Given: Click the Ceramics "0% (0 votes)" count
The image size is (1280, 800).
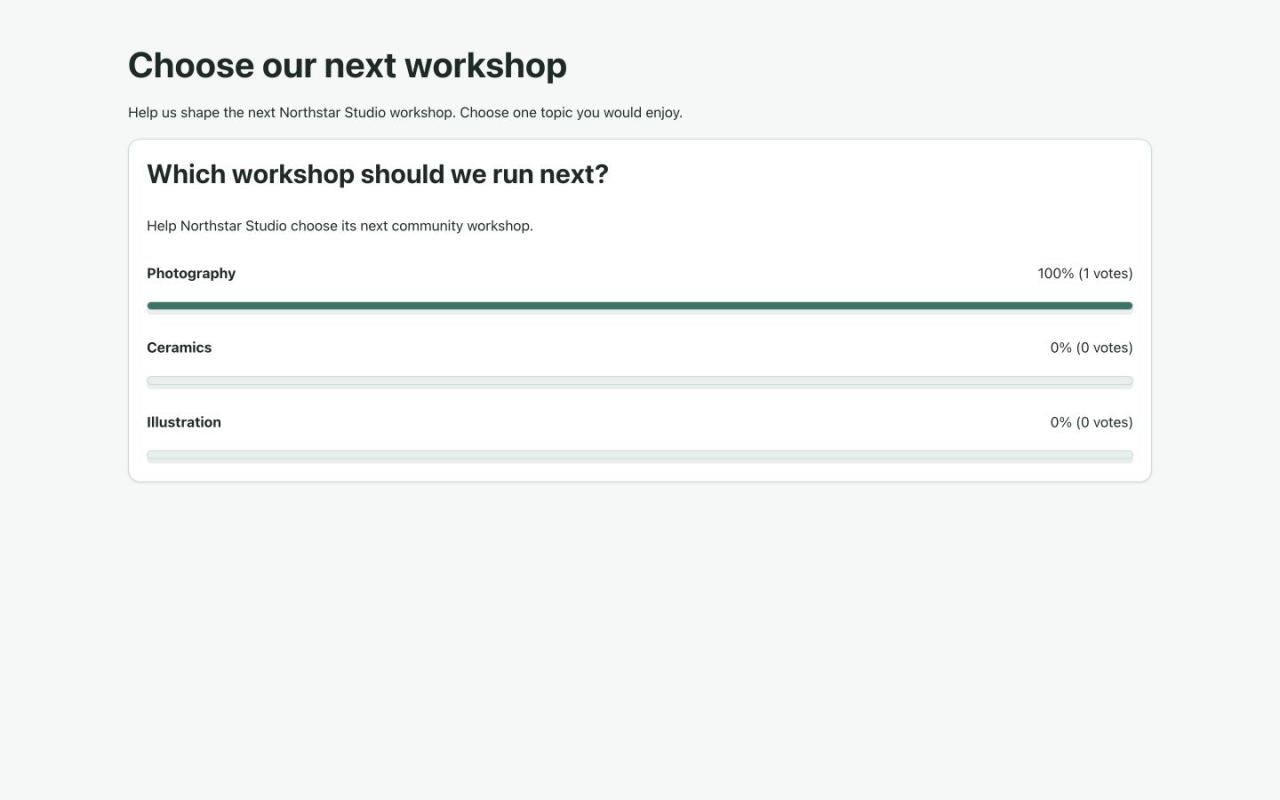Looking at the screenshot, I should point(1091,348).
